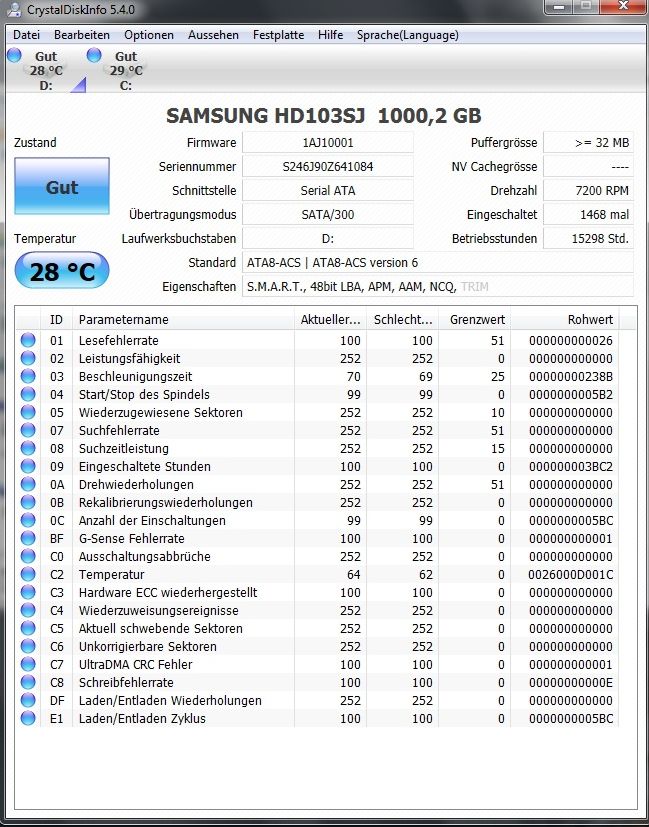Click status orb for Rekalibrierungswiederholungen row
The height and width of the screenshot is (827, 649).
28,502
